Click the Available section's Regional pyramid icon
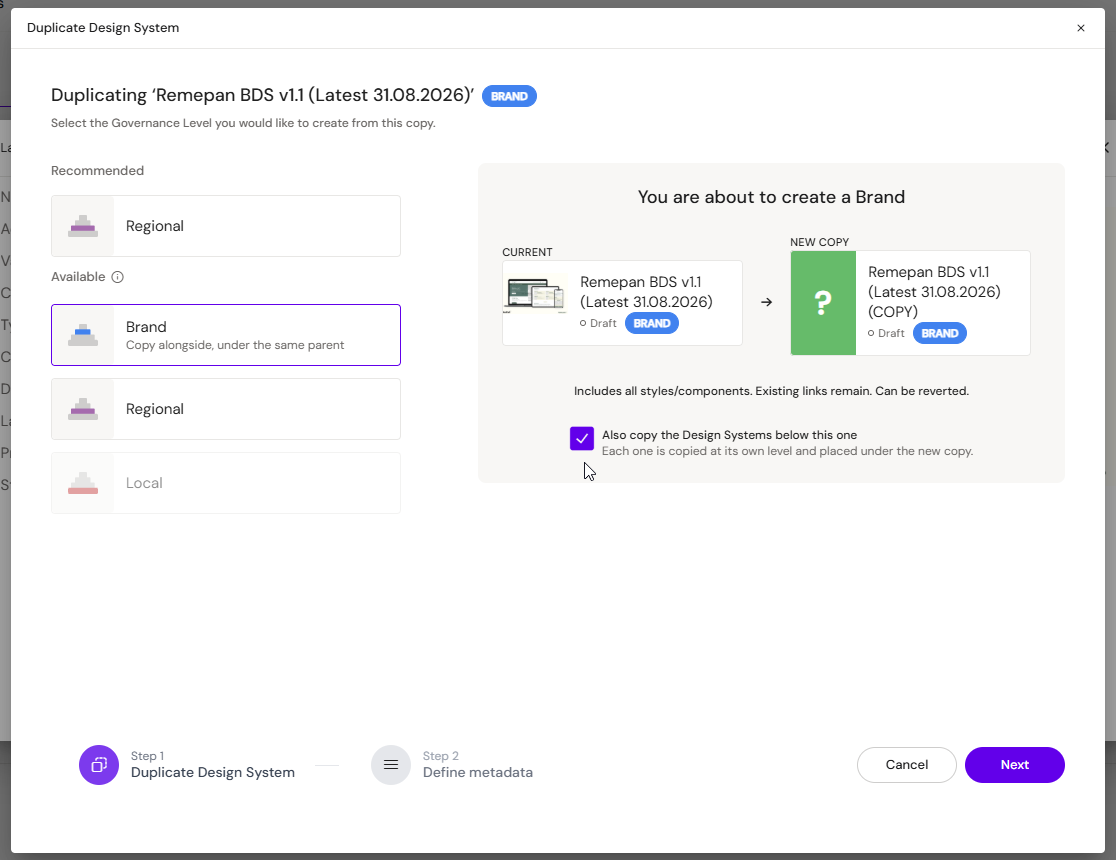The width and height of the screenshot is (1116, 860). (x=83, y=409)
